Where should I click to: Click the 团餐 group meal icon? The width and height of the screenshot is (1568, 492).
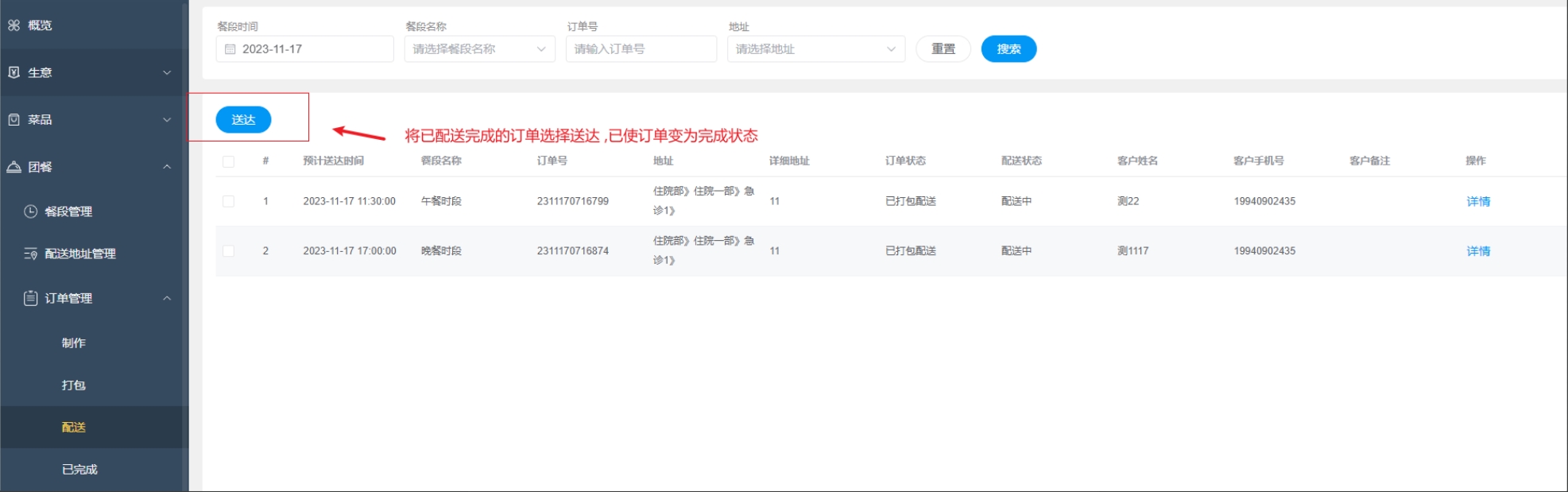[x=14, y=167]
